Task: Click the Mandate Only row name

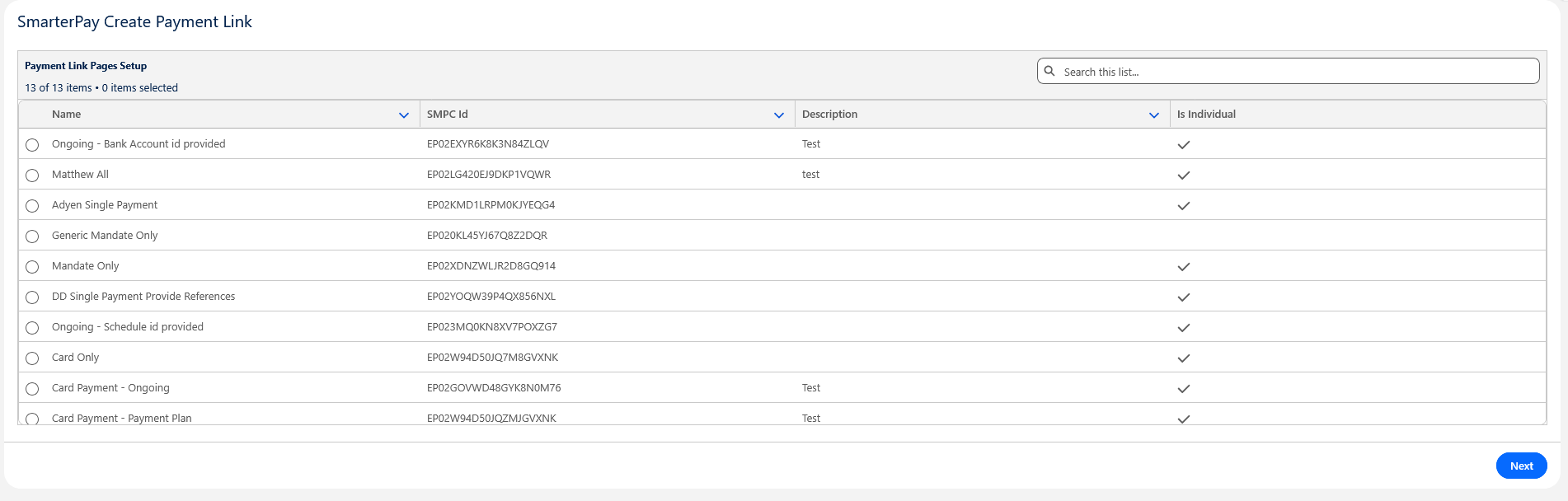Action: point(85,266)
